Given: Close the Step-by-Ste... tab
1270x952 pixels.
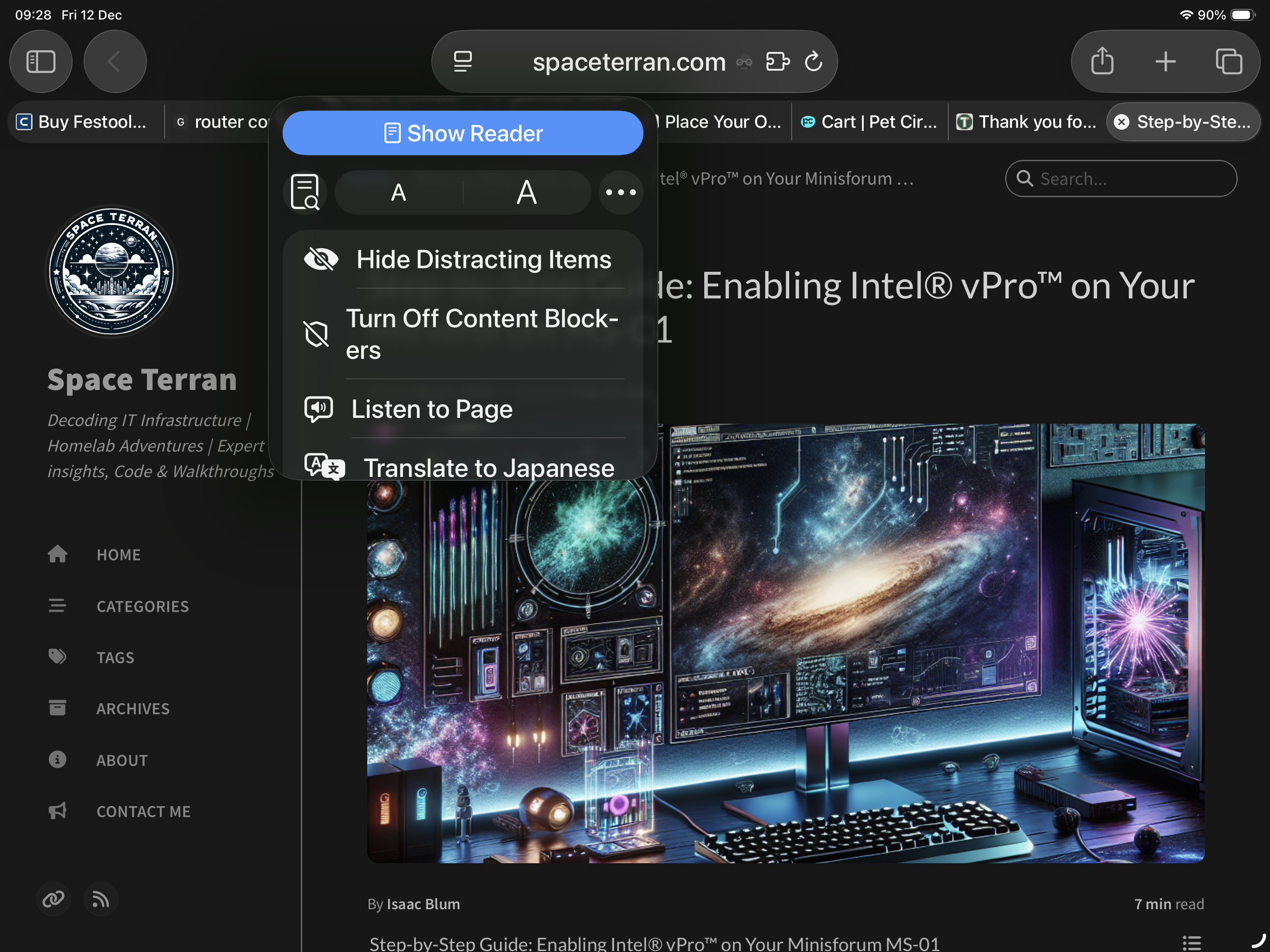Looking at the screenshot, I should point(1121,122).
